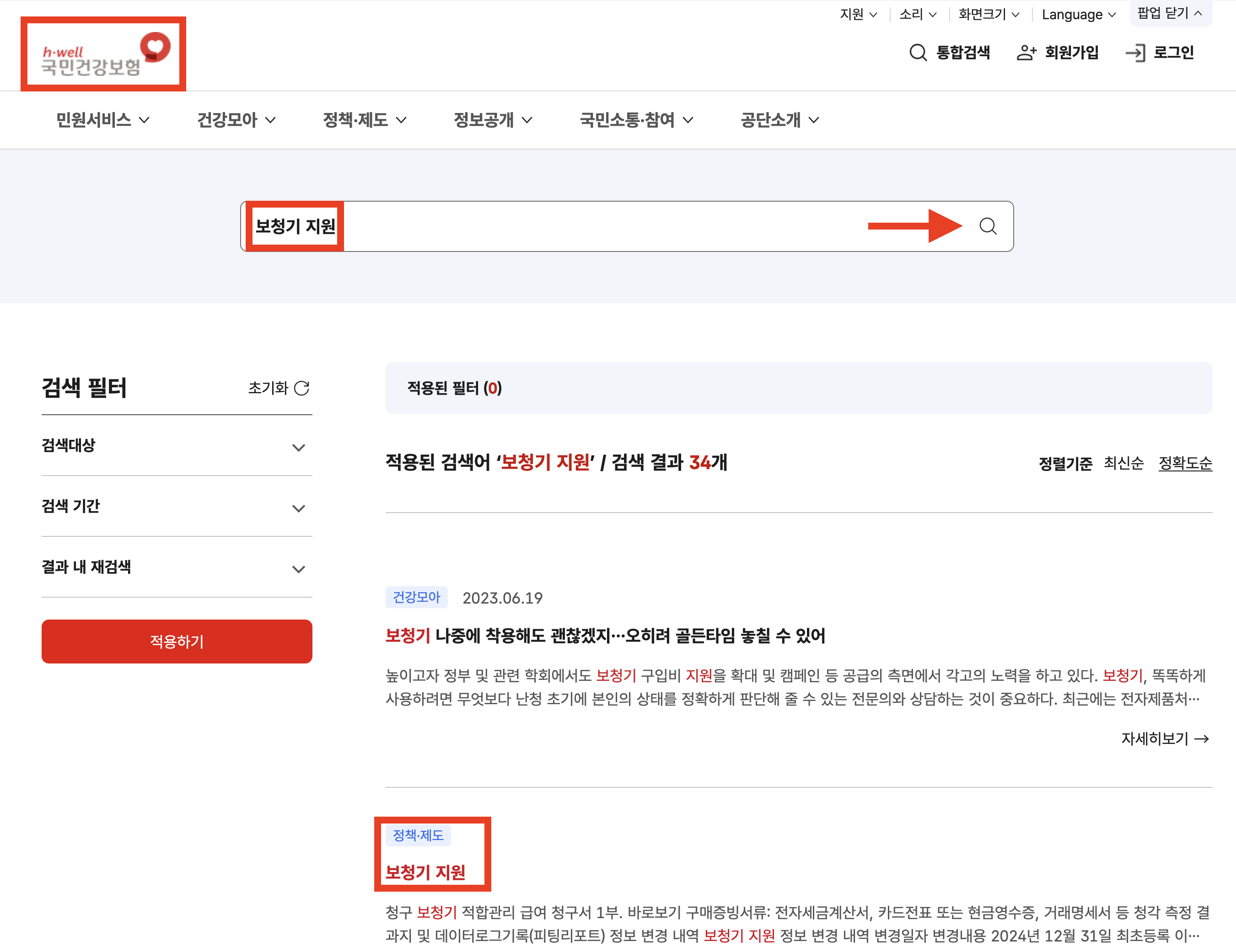Screen dimensions: 1236x952
Task: Reset filters with the 초기화 refresh icon
Action: (x=301, y=388)
